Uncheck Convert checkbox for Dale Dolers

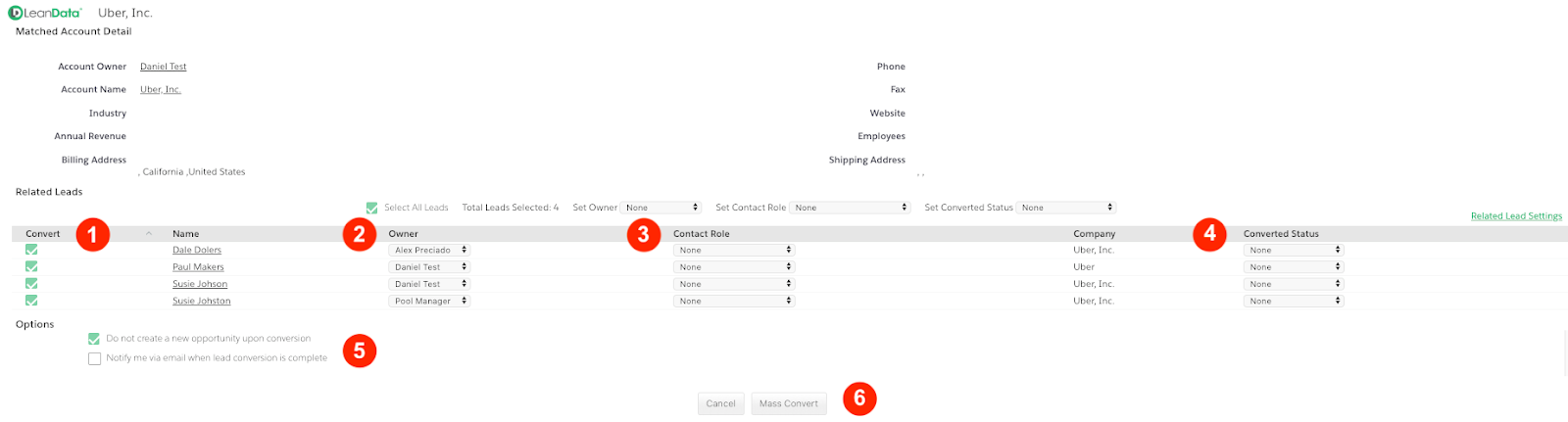tap(31, 250)
